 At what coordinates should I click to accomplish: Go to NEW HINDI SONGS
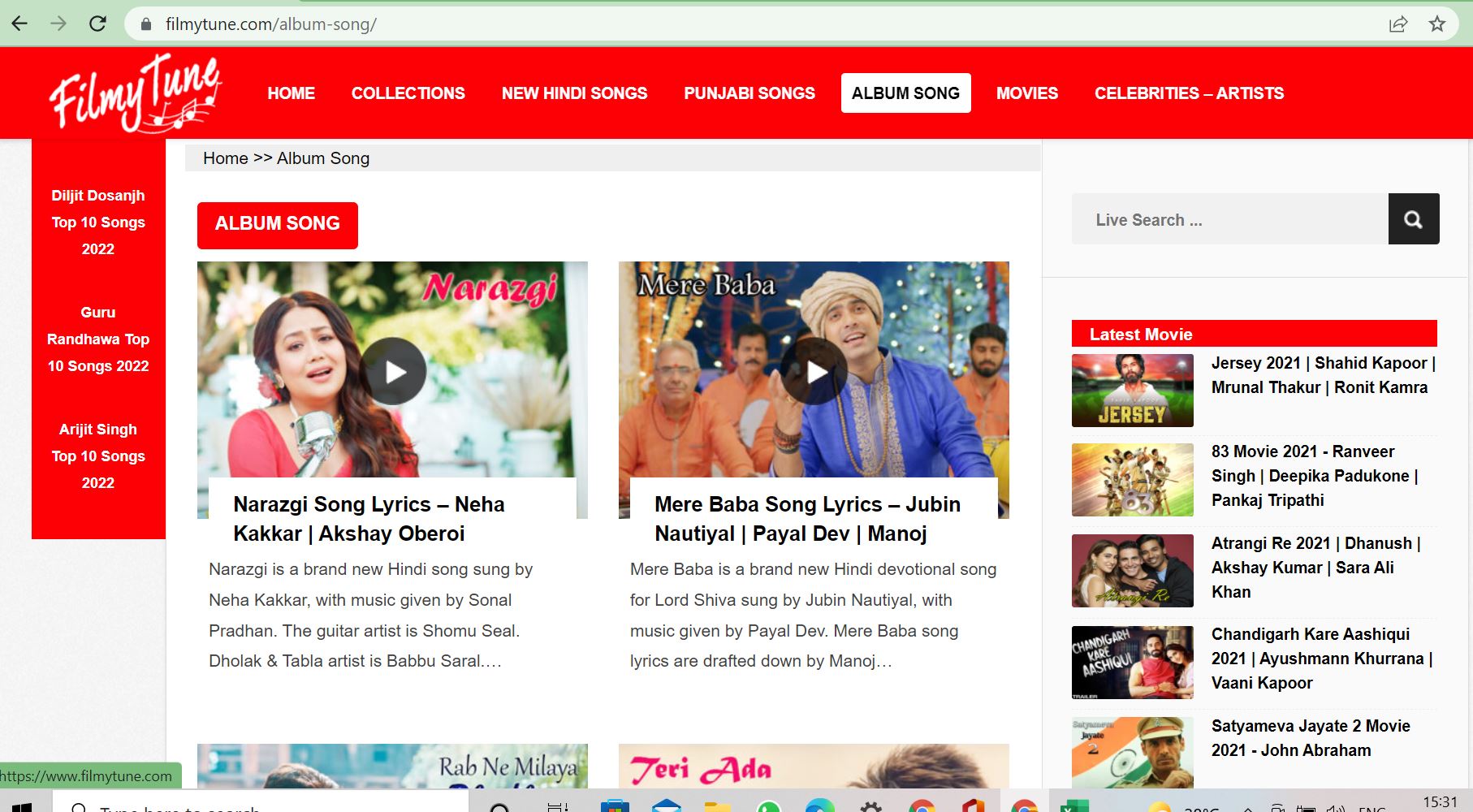[x=575, y=93]
